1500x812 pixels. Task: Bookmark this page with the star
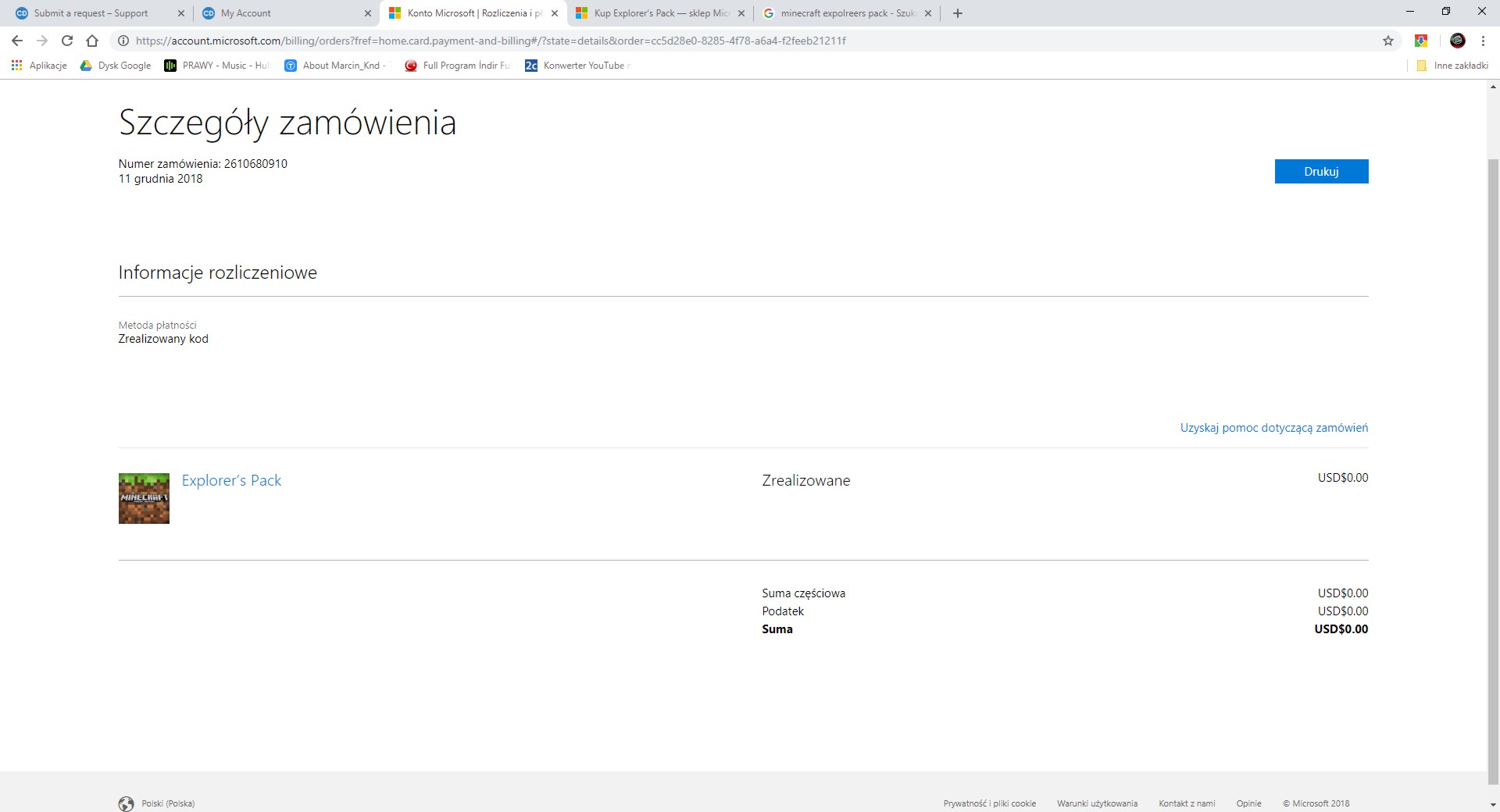(x=1388, y=41)
